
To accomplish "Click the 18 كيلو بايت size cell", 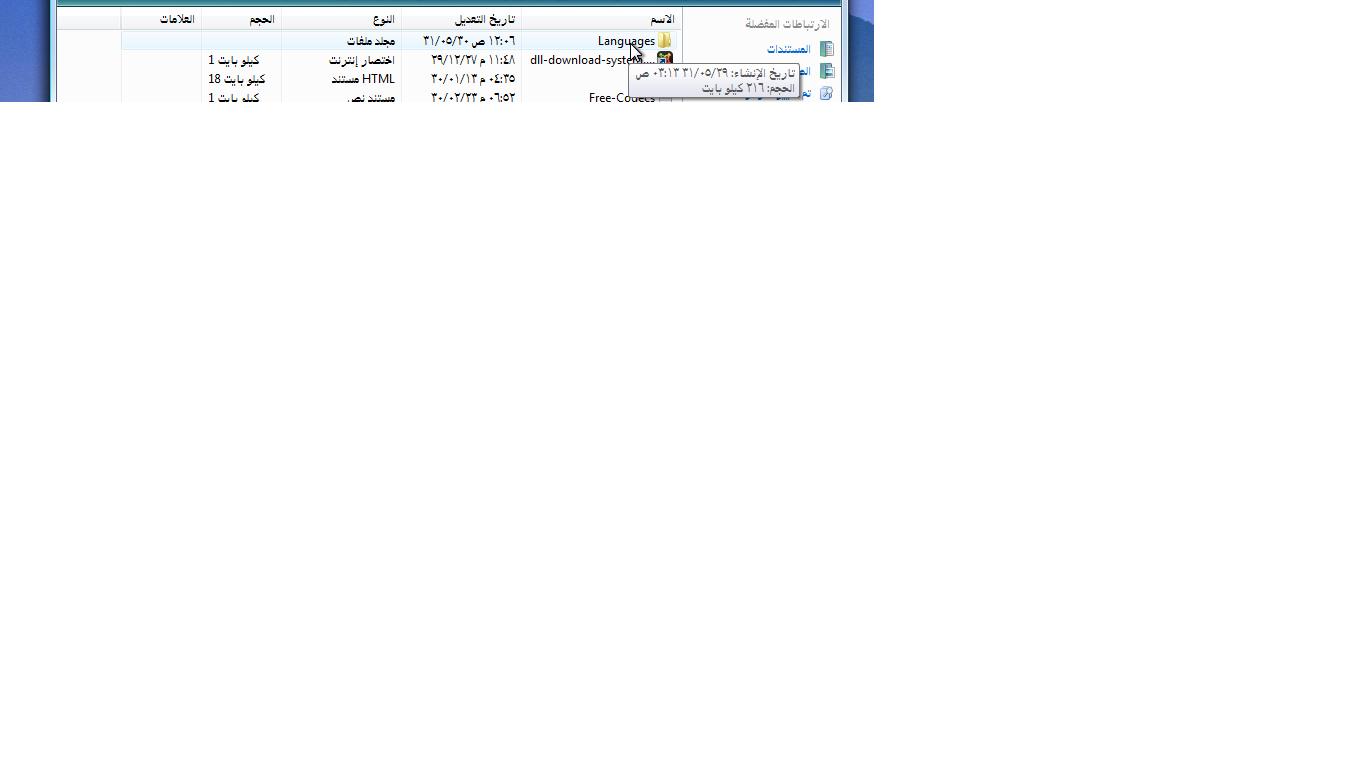I will pyautogui.click(x=236, y=79).
